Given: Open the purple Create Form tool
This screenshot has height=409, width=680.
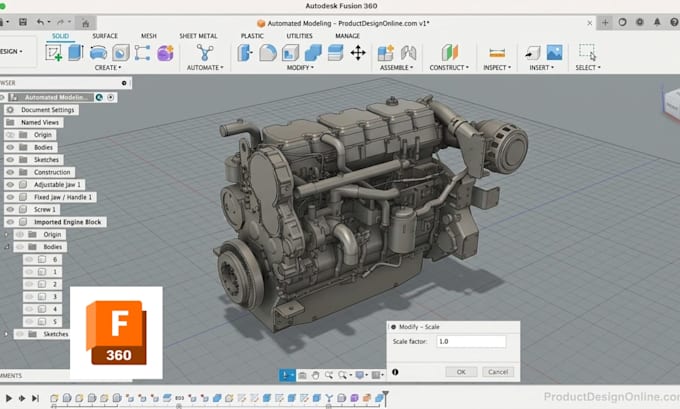Looking at the screenshot, I should 165,53.
